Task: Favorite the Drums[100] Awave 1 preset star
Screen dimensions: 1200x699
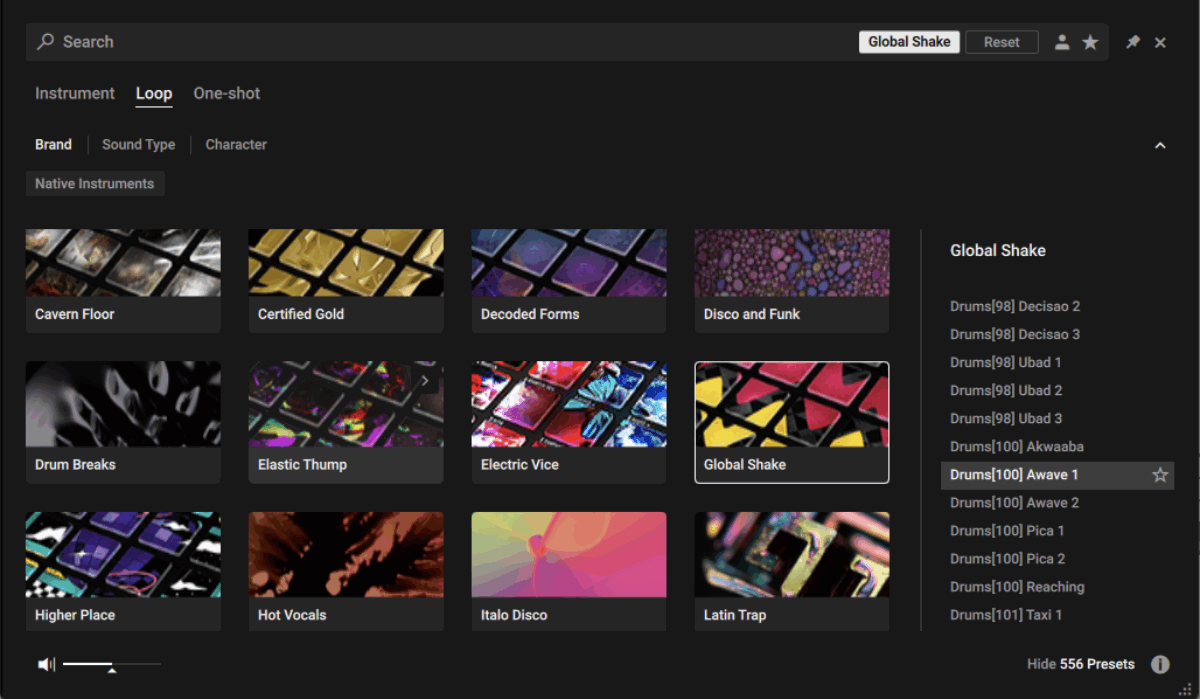Action: pos(1160,475)
